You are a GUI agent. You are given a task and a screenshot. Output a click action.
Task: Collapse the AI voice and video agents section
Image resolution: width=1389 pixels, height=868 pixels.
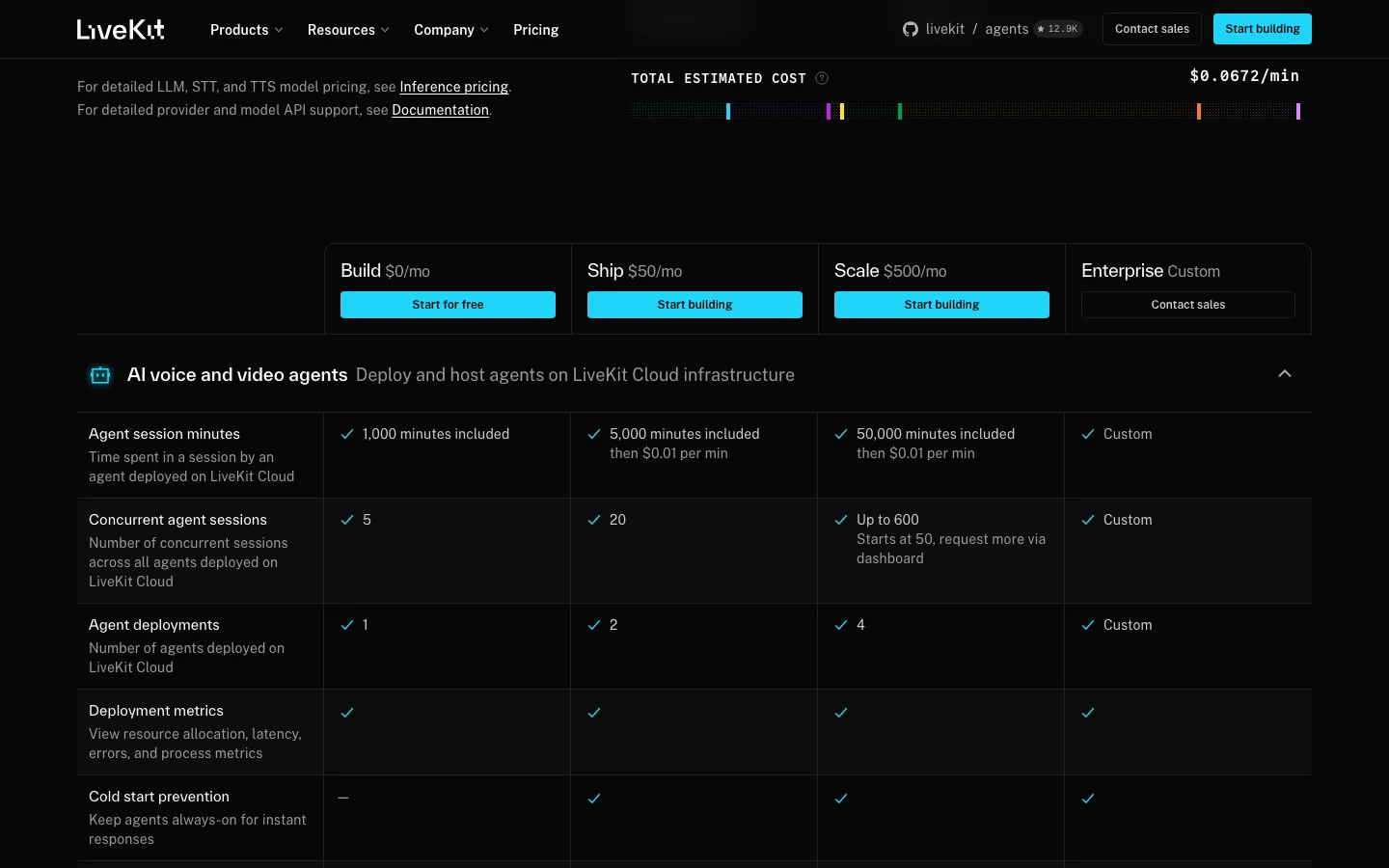[1285, 374]
